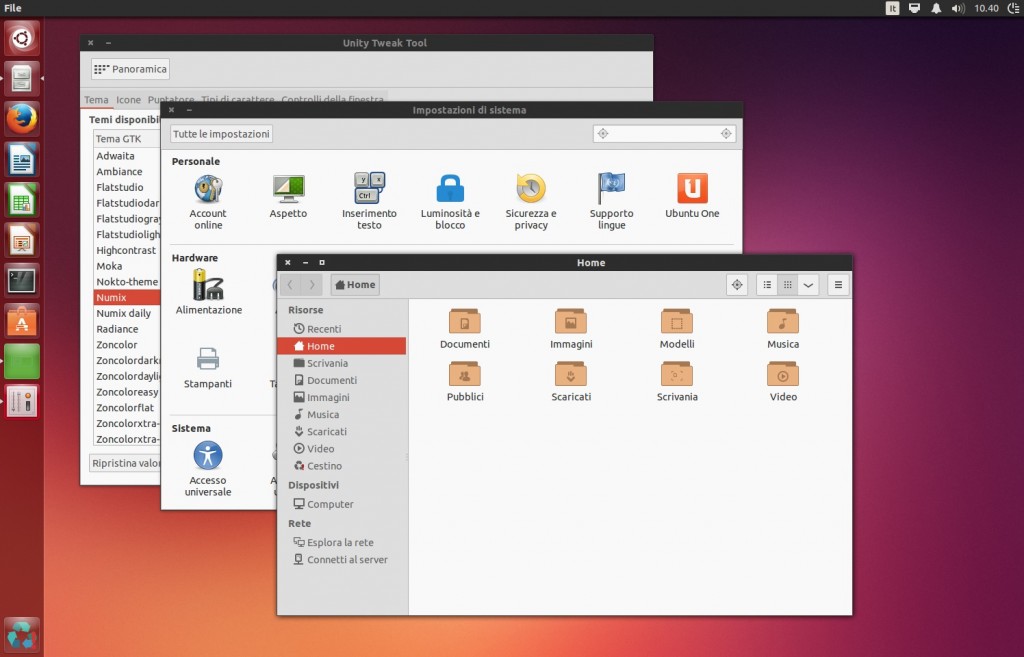Click the Panoramica button
The width and height of the screenshot is (1024, 657).
(x=130, y=69)
